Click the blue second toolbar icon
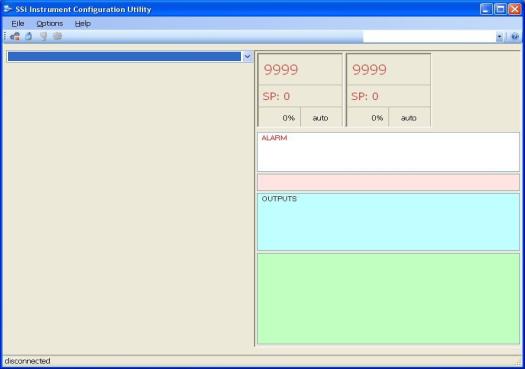 [x=29, y=36]
